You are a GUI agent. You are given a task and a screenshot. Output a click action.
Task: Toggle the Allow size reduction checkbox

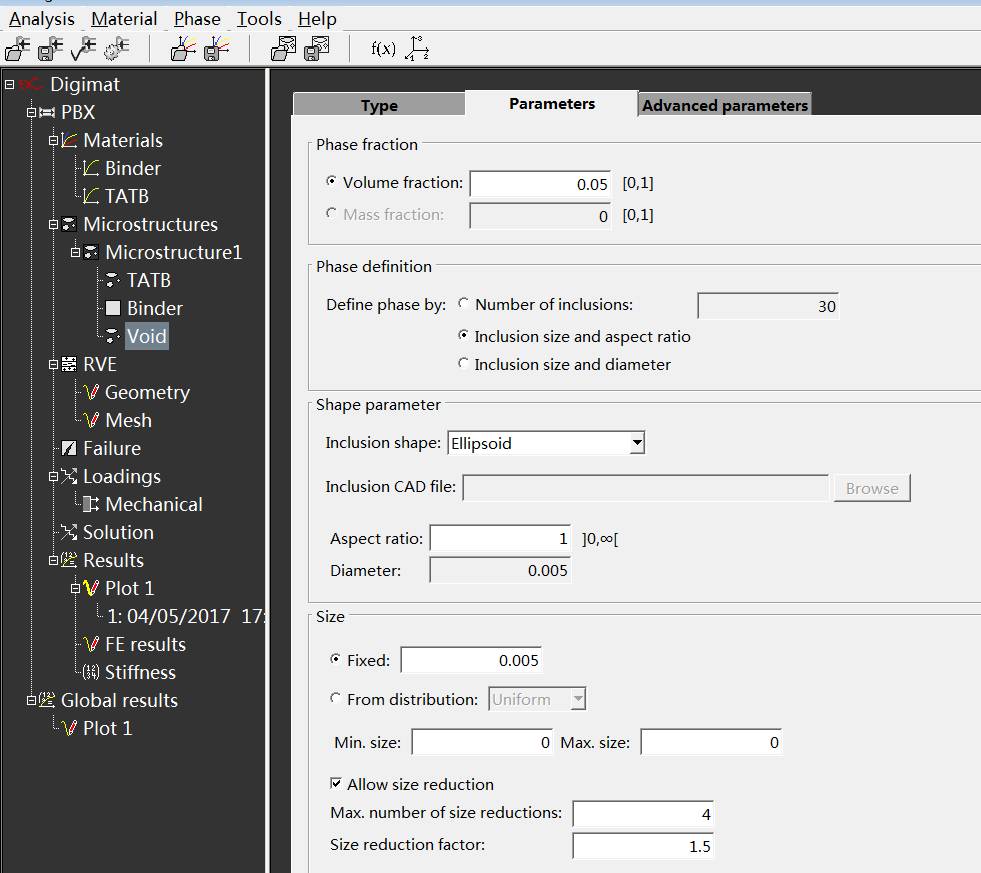point(336,784)
